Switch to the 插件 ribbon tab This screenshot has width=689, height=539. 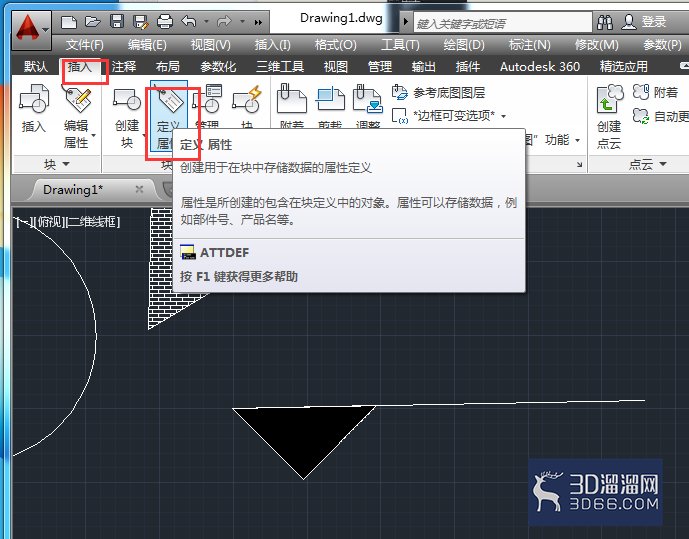tap(468, 67)
